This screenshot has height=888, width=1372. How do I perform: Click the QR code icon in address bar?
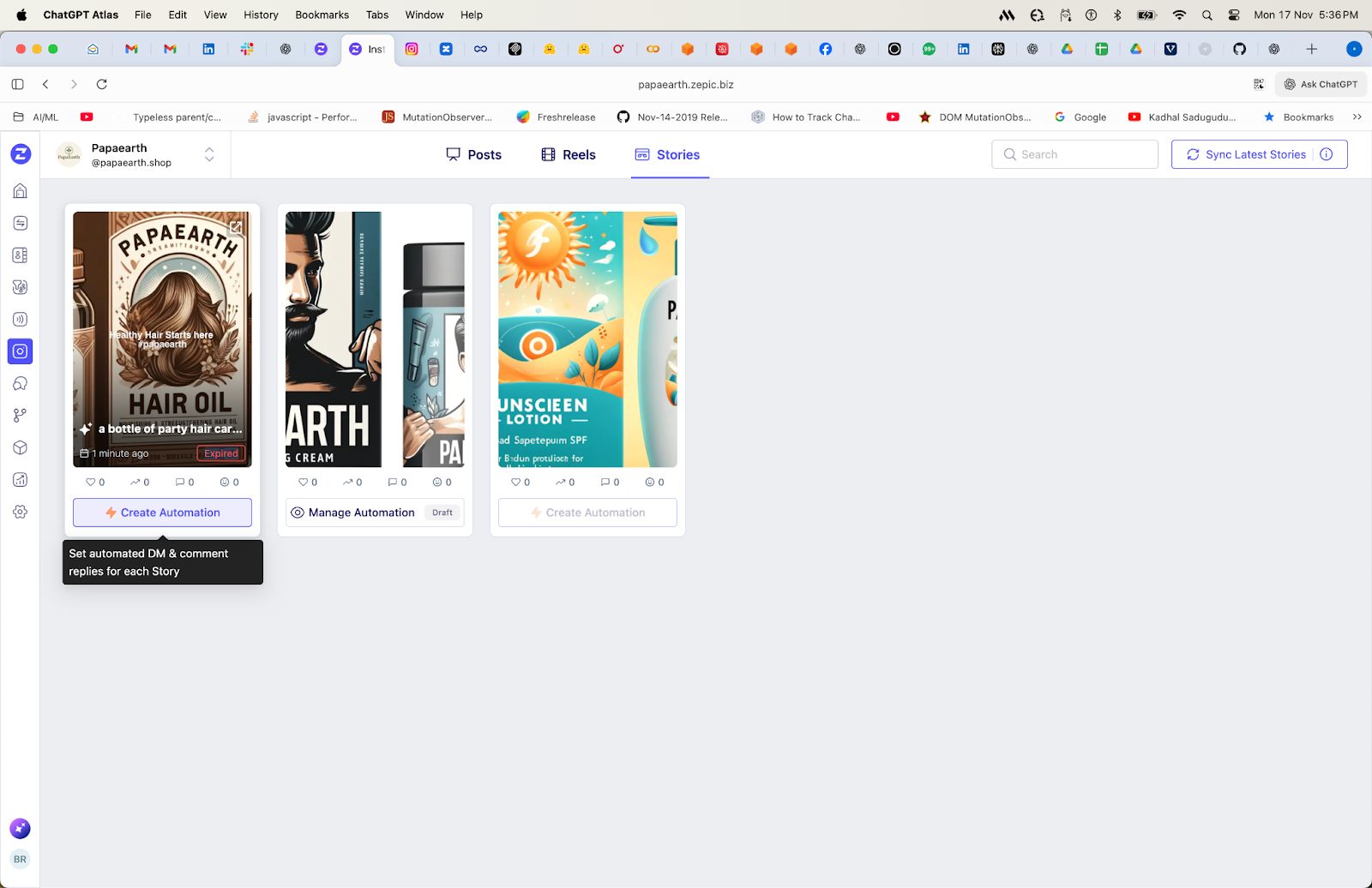1259,84
